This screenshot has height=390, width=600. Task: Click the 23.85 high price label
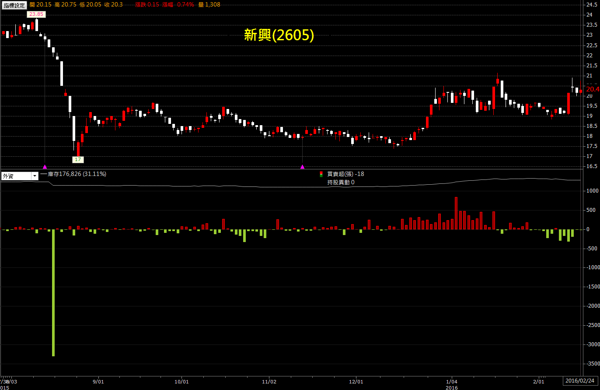pyautogui.click(x=36, y=14)
